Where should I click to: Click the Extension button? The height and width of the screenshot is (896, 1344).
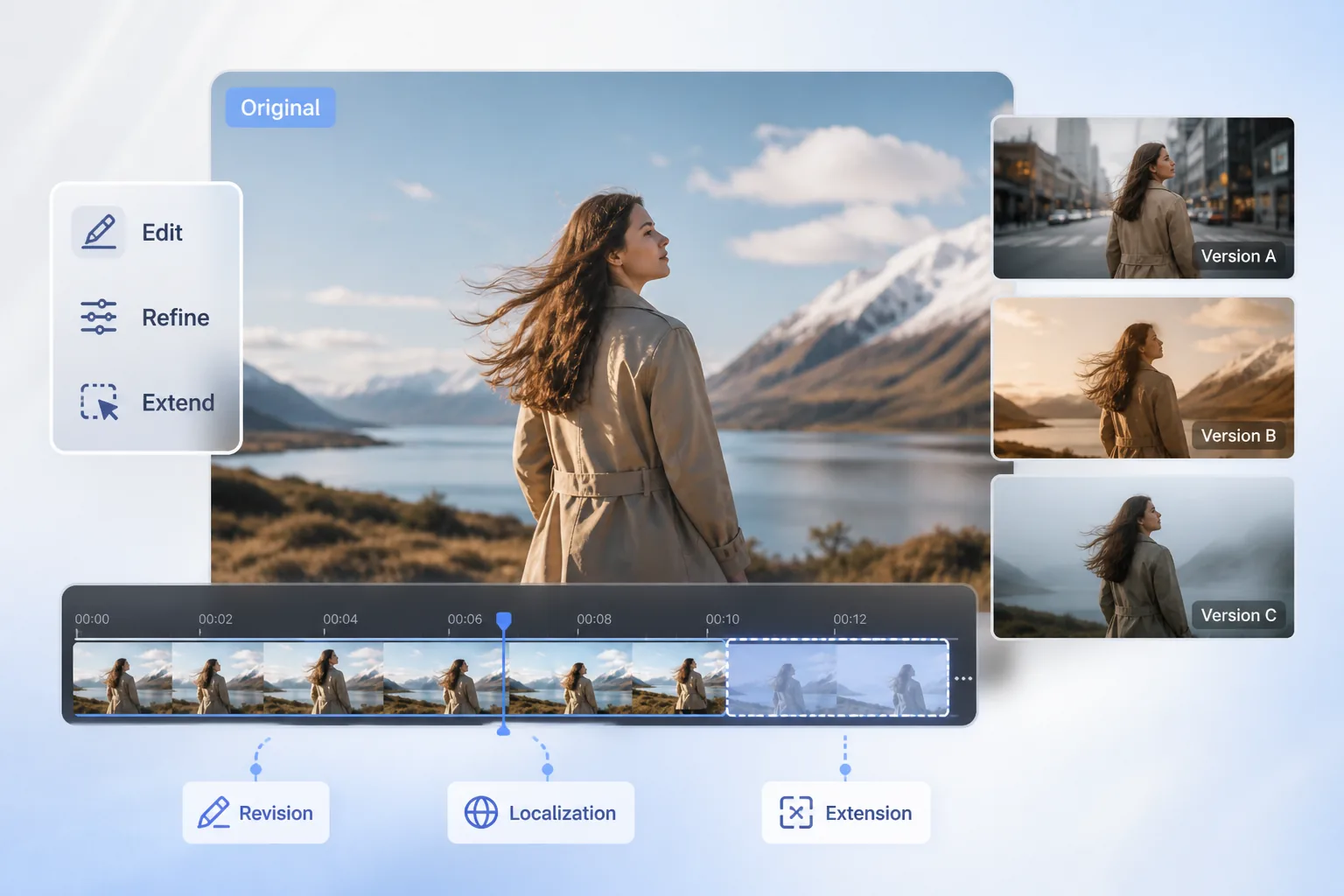pos(846,813)
